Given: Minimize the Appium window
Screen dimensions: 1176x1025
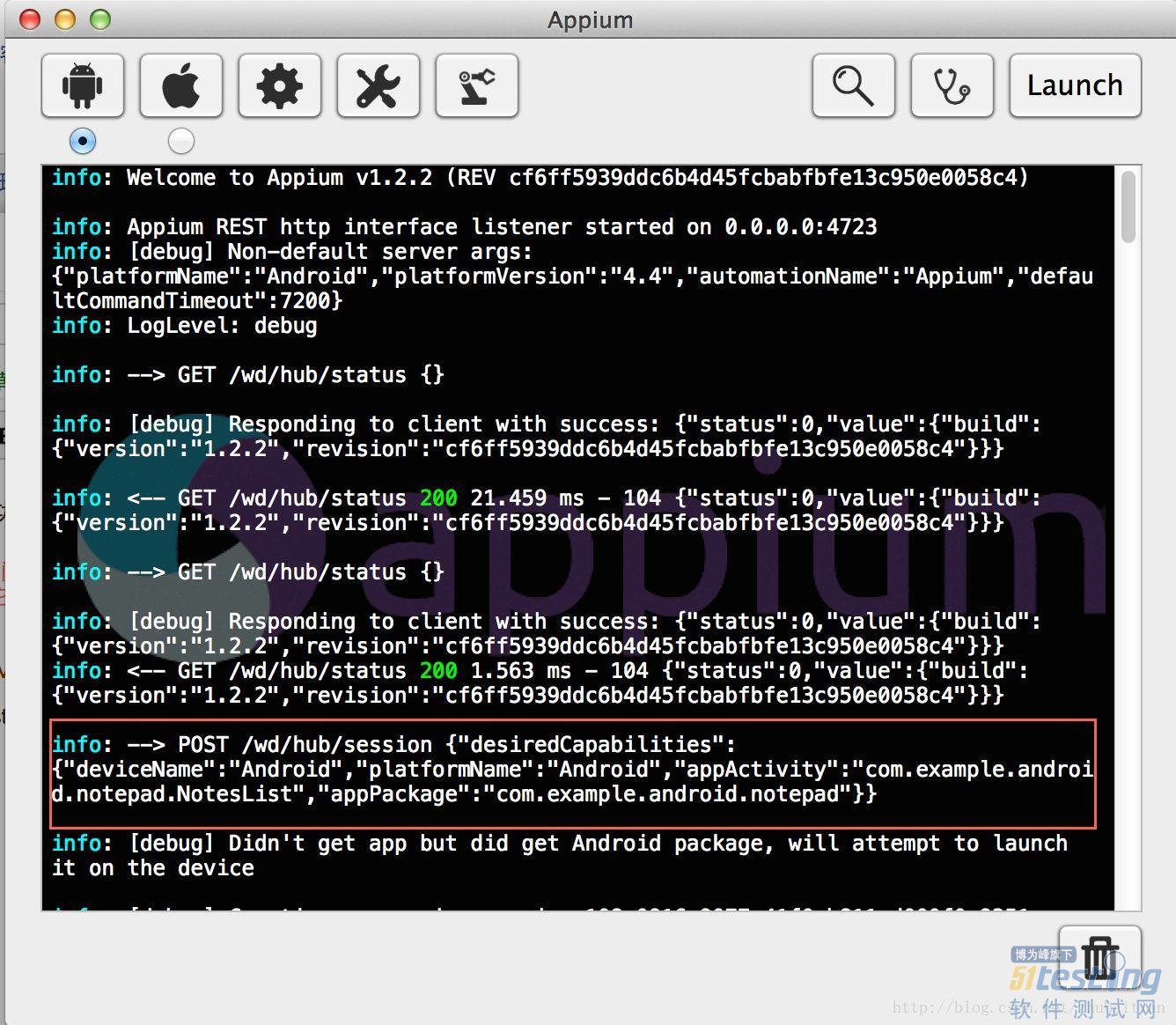Looking at the screenshot, I should [65, 19].
